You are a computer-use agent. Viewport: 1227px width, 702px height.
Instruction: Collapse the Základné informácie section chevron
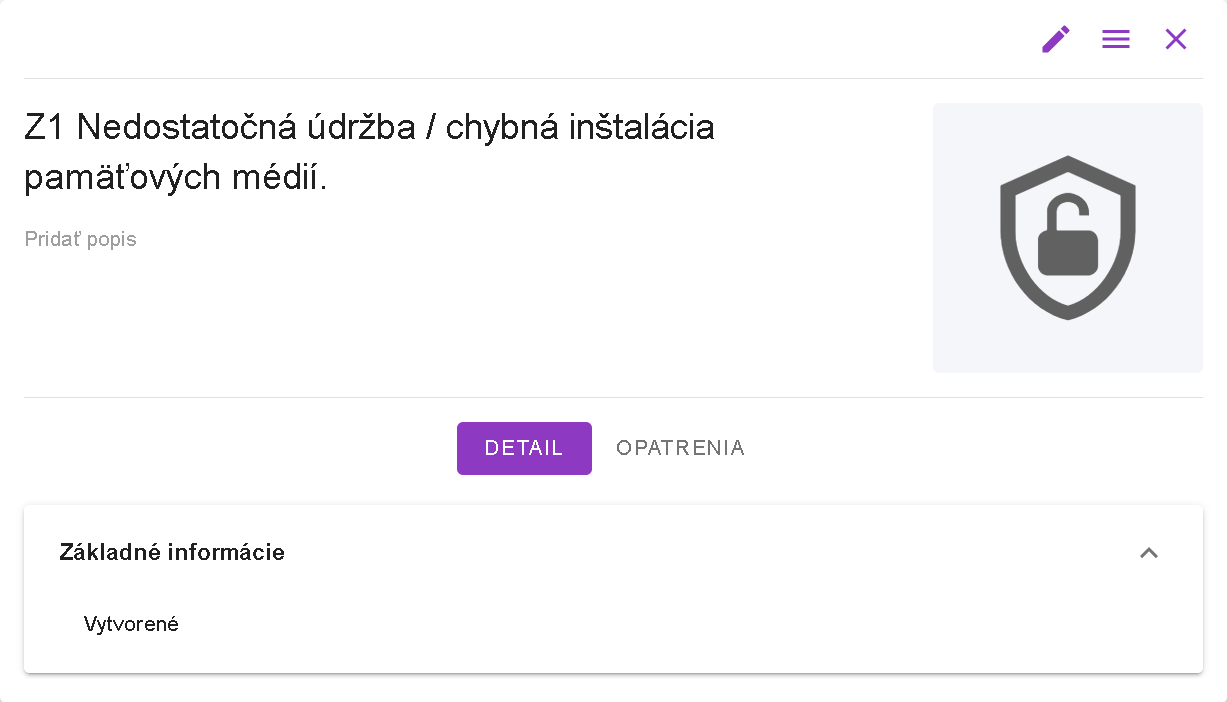[1149, 553]
